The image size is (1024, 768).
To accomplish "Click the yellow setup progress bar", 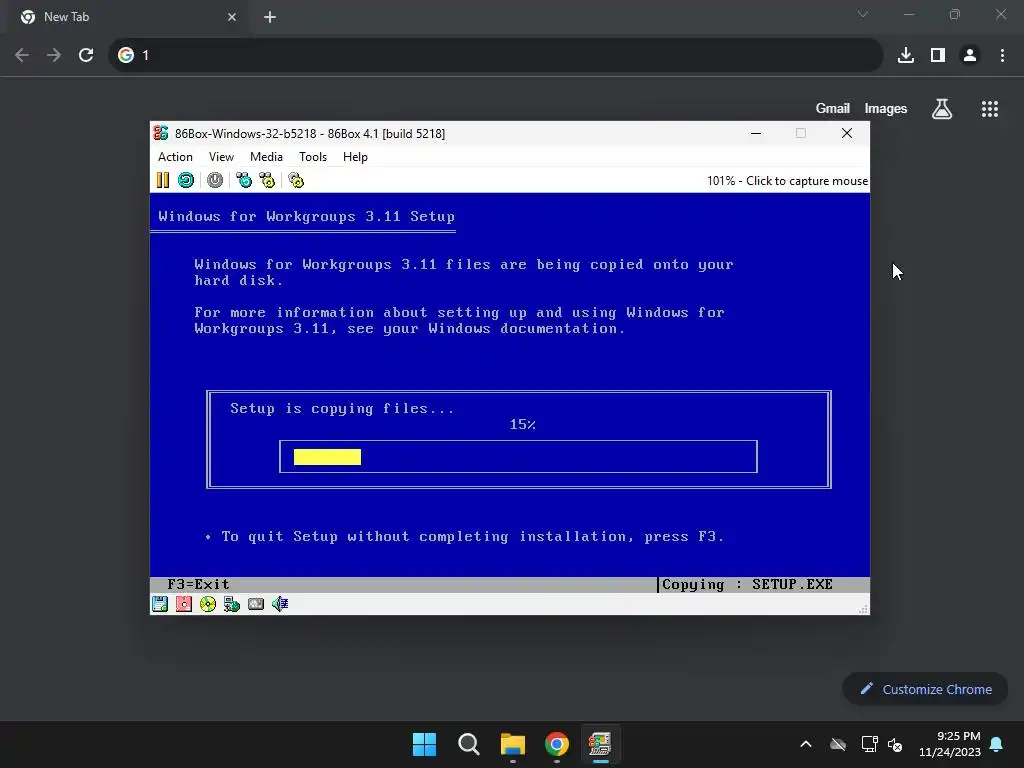I will point(327,456).
